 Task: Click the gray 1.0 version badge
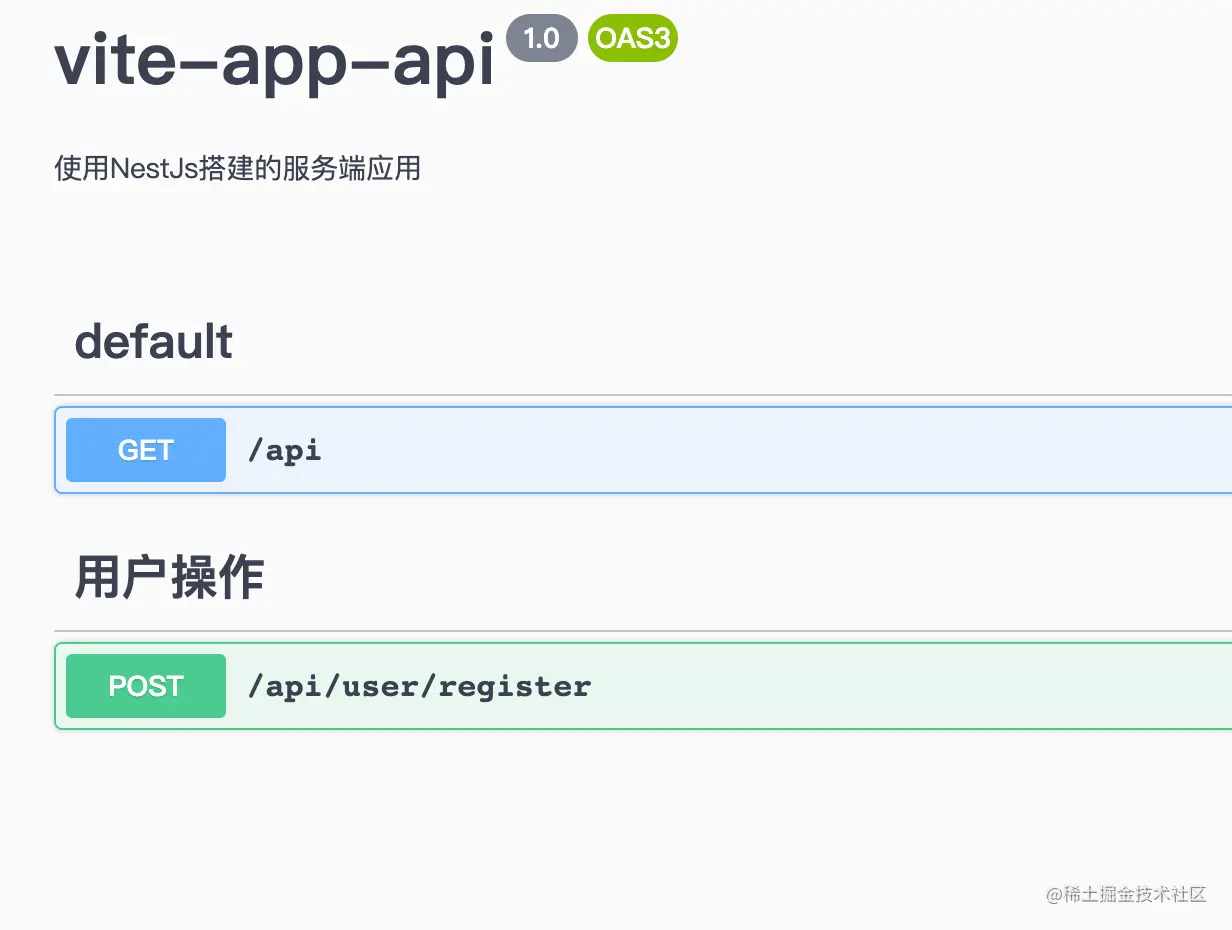tap(542, 39)
